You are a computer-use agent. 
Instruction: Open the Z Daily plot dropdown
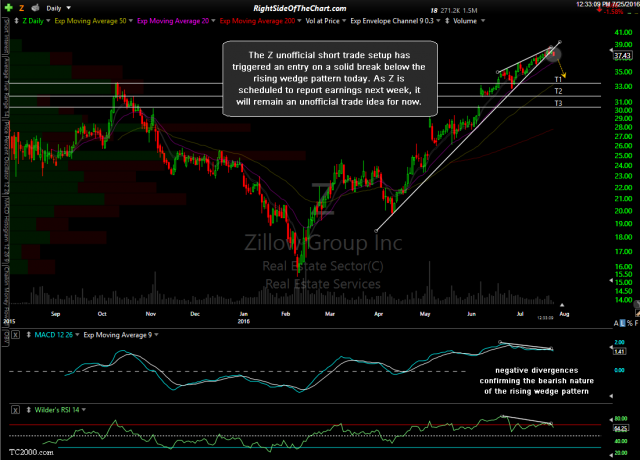[48, 21]
